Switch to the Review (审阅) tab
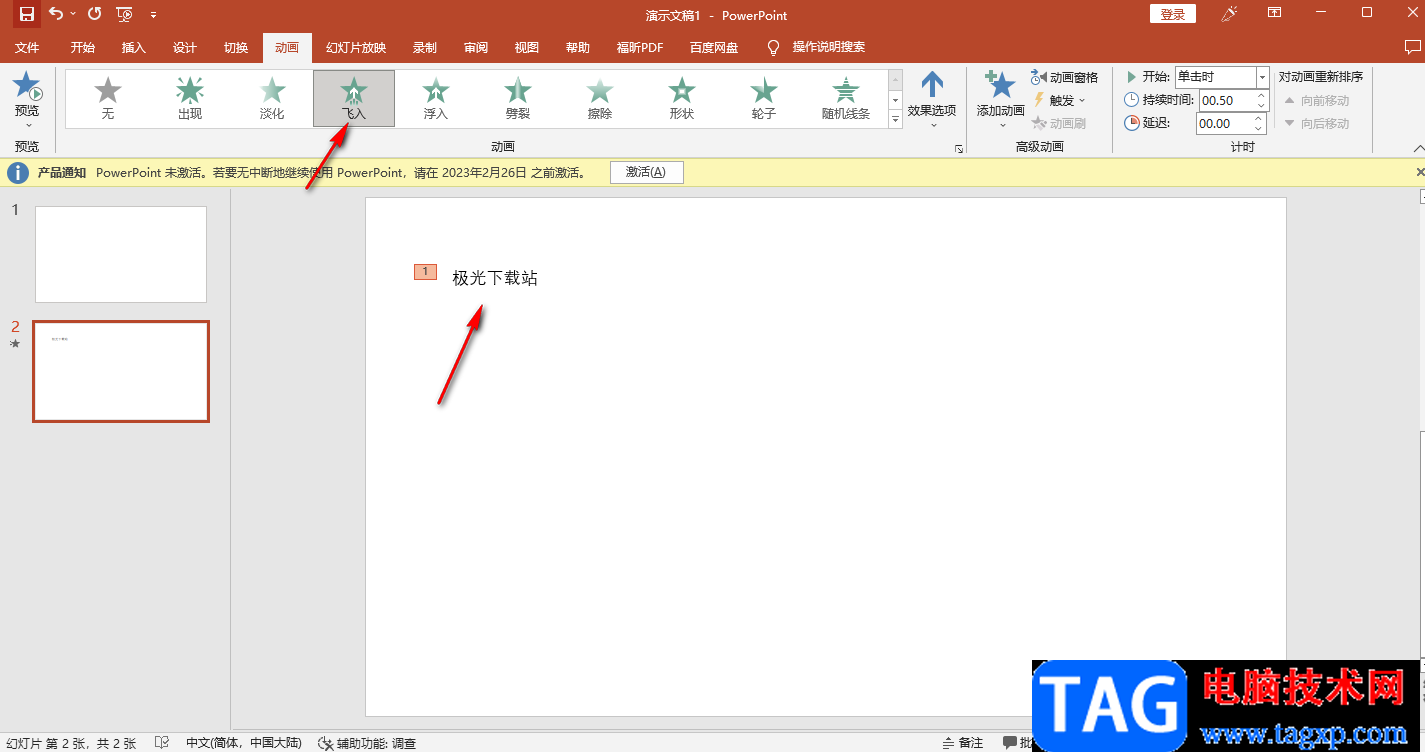Viewport: 1425px width, 752px height. tap(476, 47)
